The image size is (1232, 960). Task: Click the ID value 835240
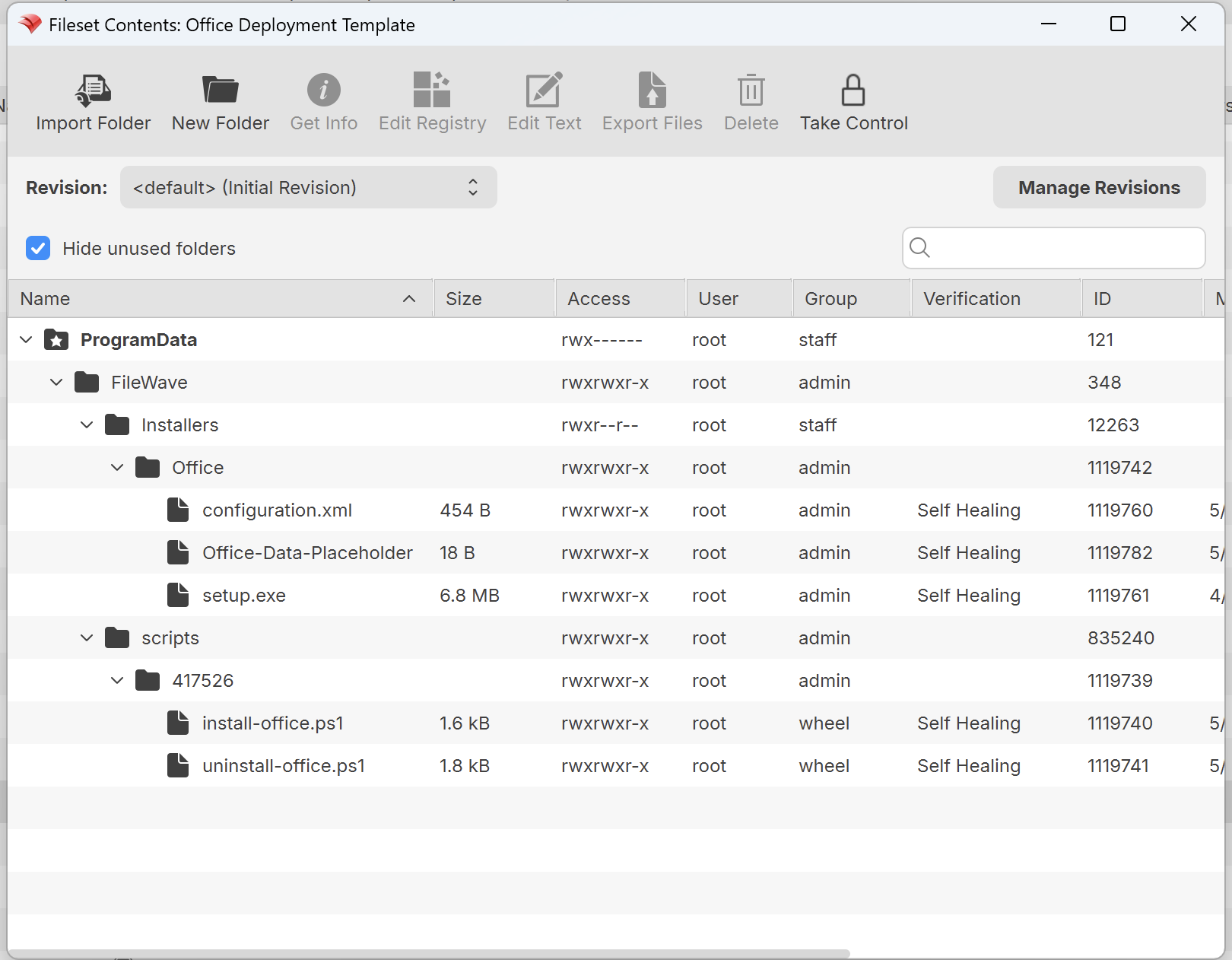coord(1121,638)
